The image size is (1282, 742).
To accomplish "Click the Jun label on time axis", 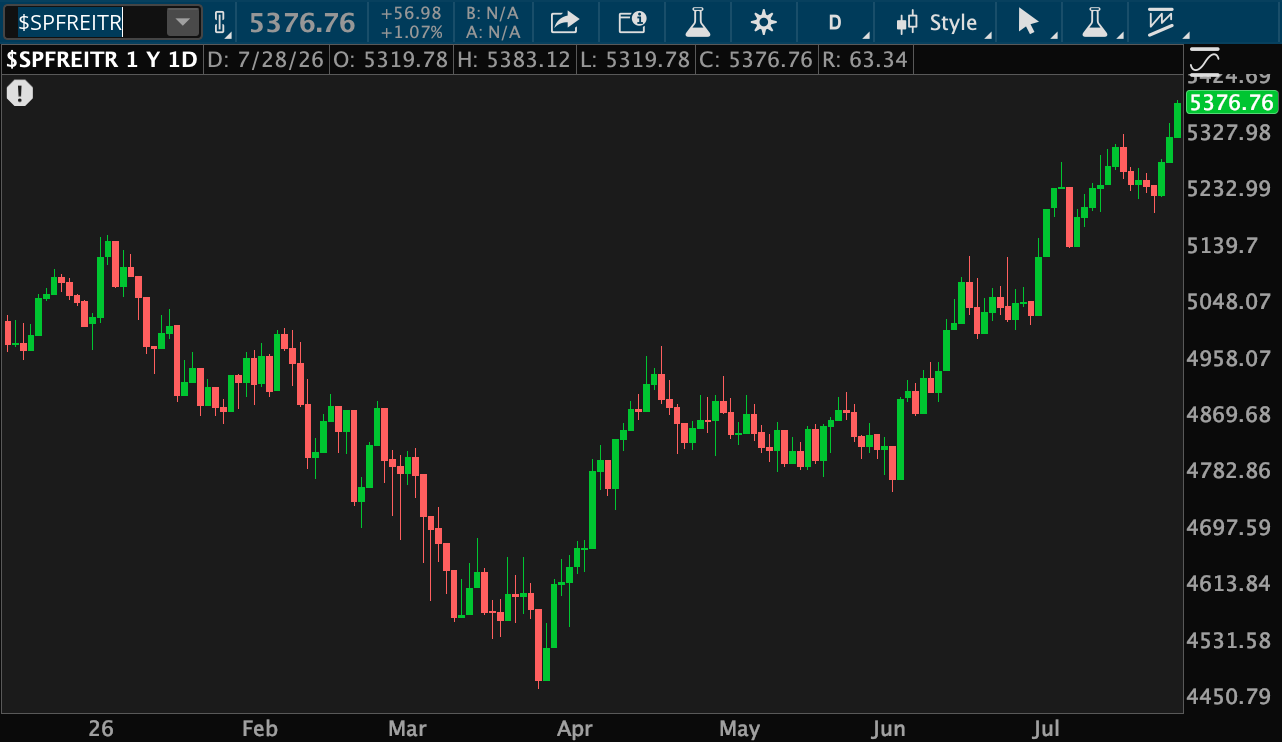I will 889,728.
